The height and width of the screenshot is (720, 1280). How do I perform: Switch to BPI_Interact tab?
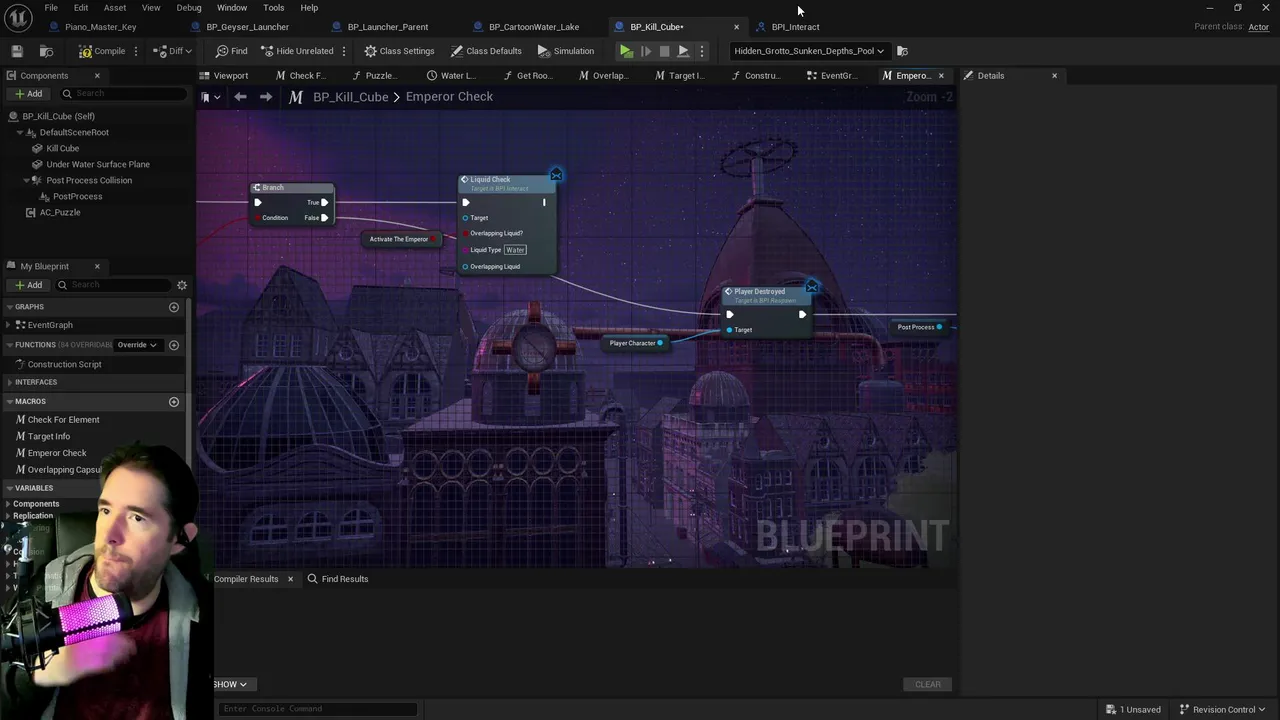coord(795,27)
